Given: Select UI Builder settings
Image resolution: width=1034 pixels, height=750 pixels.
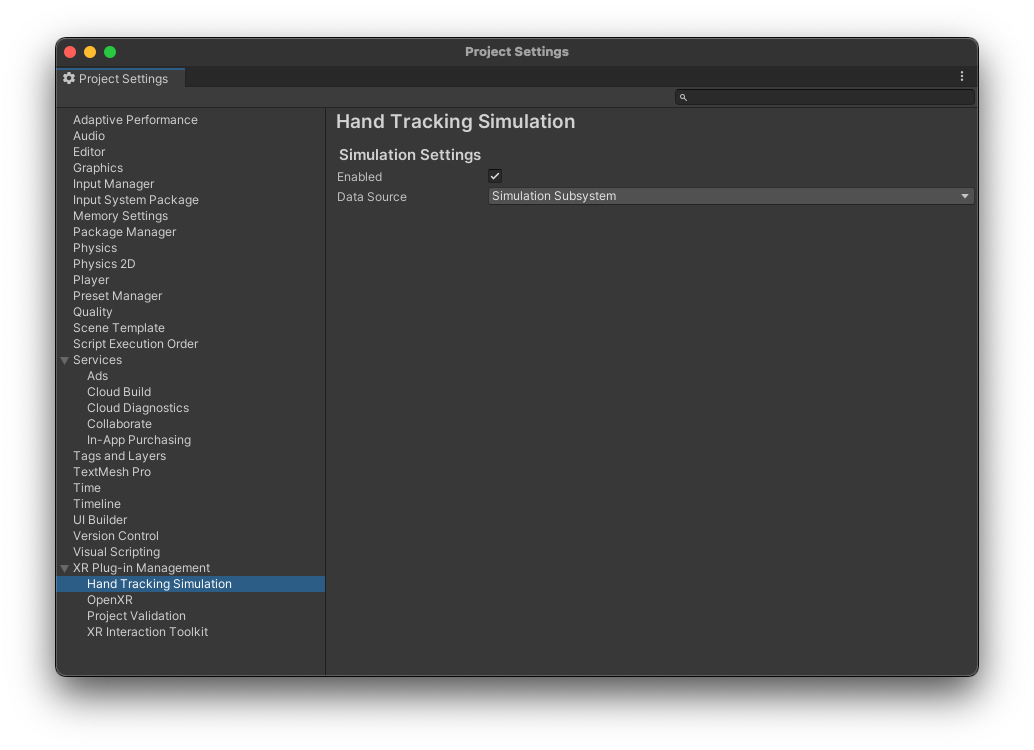Looking at the screenshot, I should (x=100, y=520).
